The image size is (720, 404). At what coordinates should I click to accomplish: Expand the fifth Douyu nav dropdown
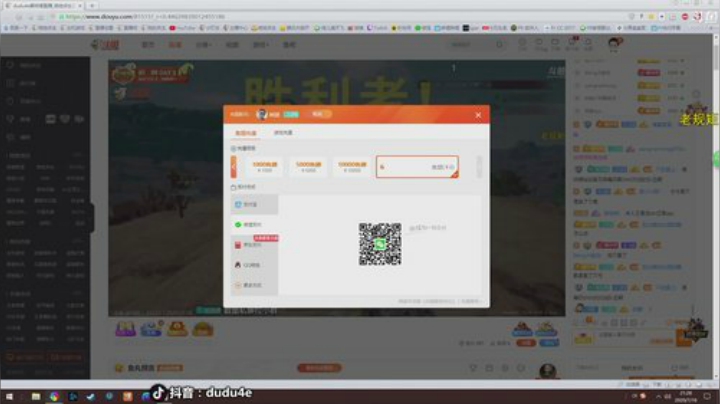[x=261, y=45]
